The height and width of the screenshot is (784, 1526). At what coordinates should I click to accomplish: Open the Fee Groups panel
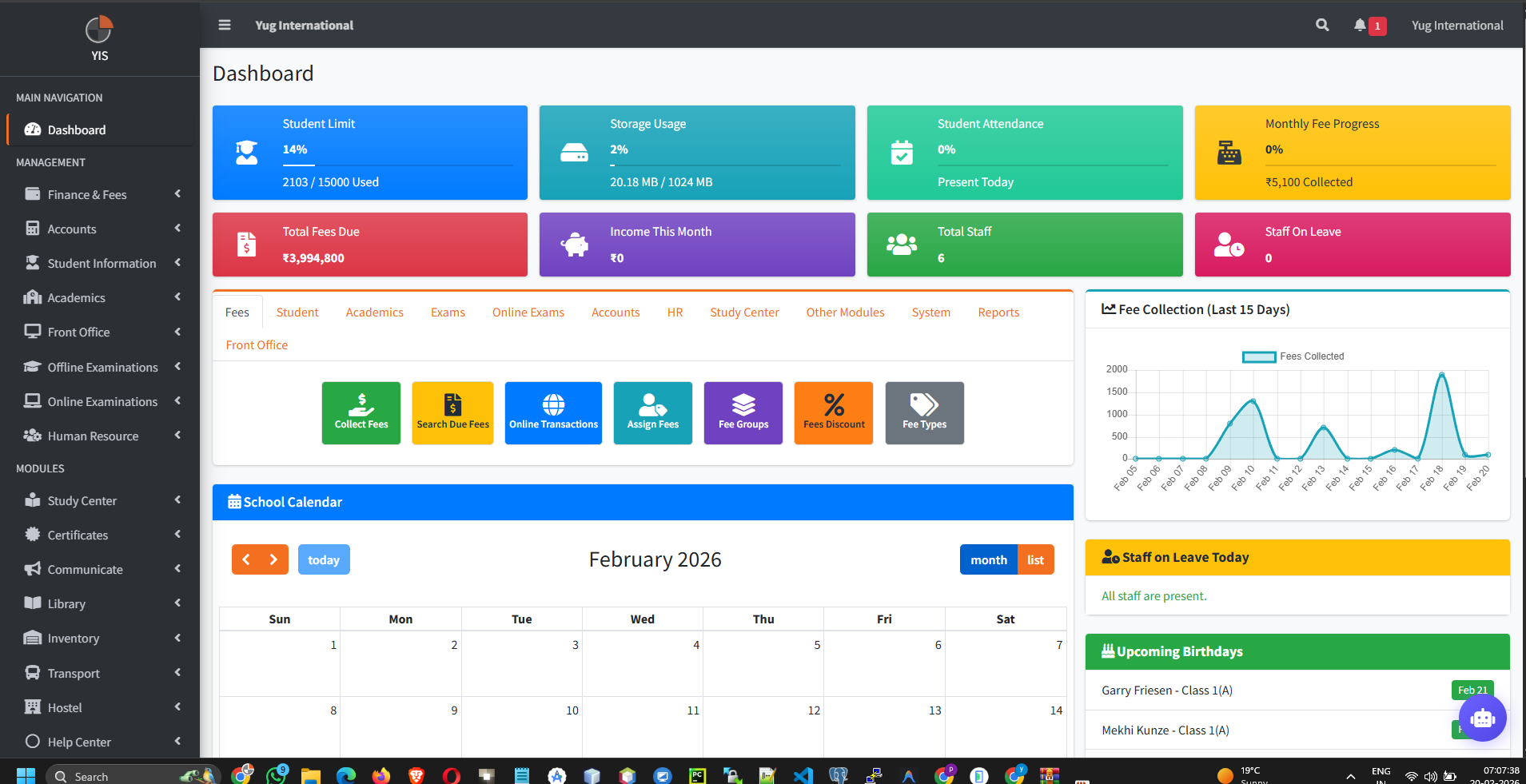coord(743,412)
